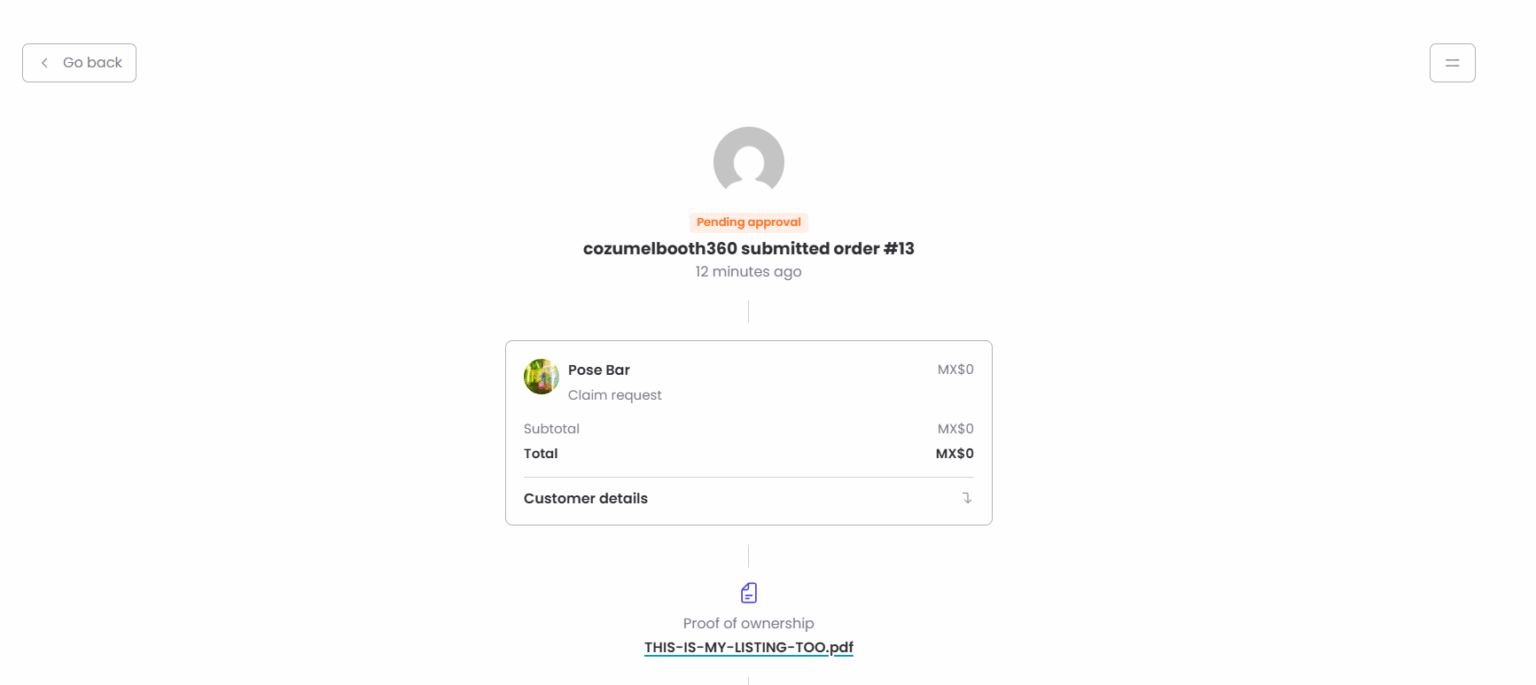Click the Go back button

(80, 63)
